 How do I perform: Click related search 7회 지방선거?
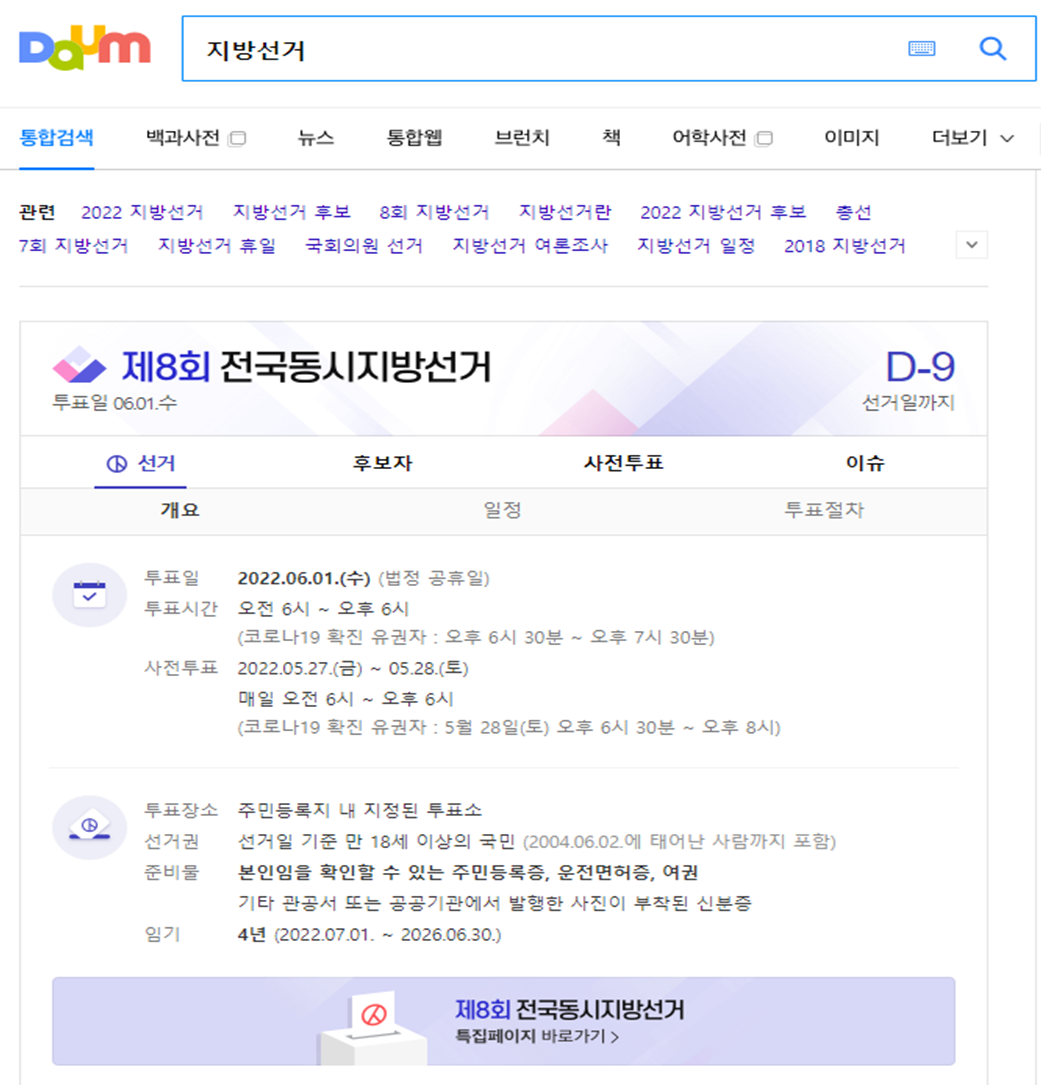tap(73, 246)
